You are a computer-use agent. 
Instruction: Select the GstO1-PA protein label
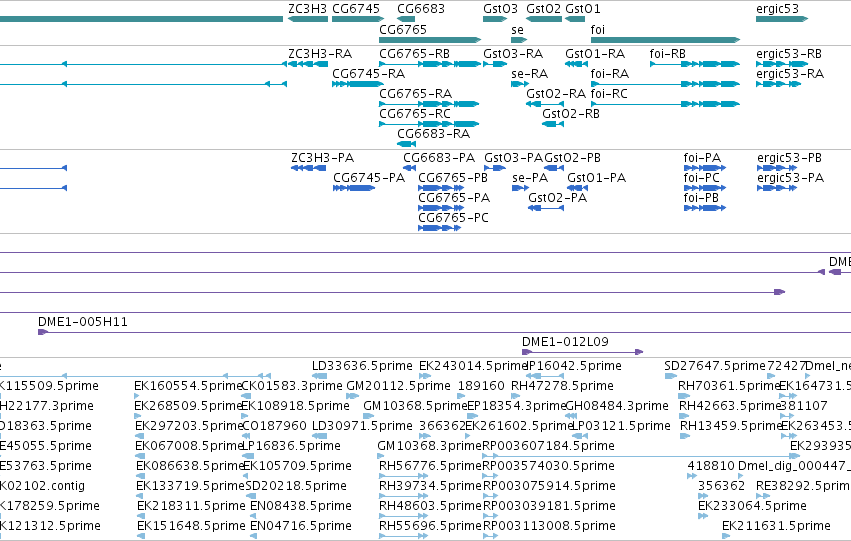point(596,178)
